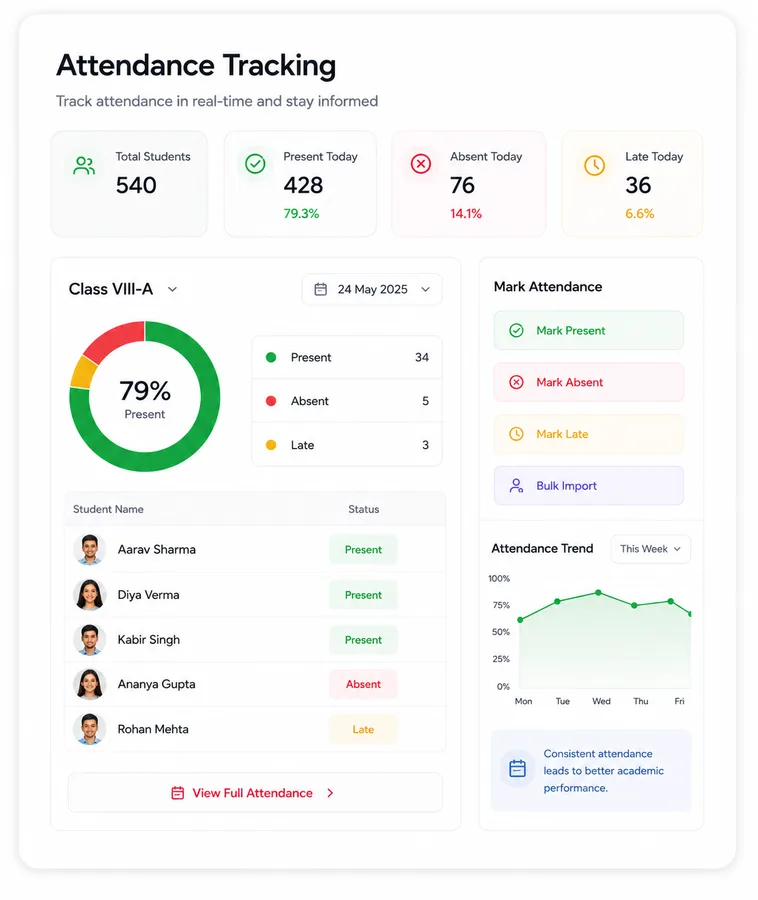
Task: Click Ananya Gupta's Absent status badge
Action: click(363, 684)
